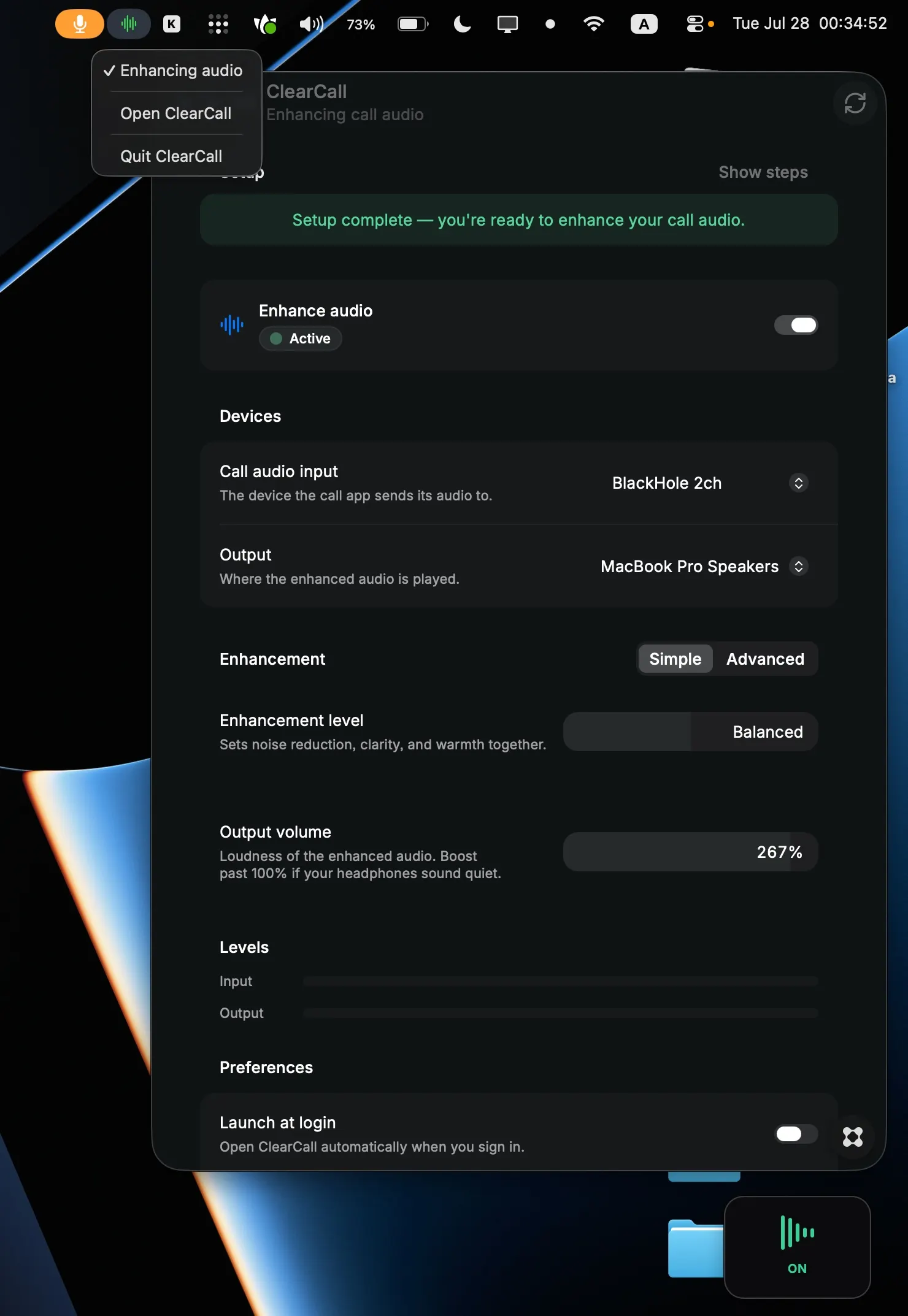The image size is (908, 1316).
Task: Open the display mirroring menu bar icon
Action: click(507, 24)
